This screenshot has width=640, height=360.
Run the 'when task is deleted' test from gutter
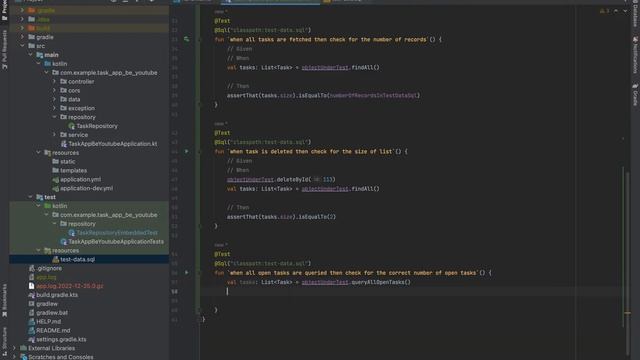(x=187, y=151)
